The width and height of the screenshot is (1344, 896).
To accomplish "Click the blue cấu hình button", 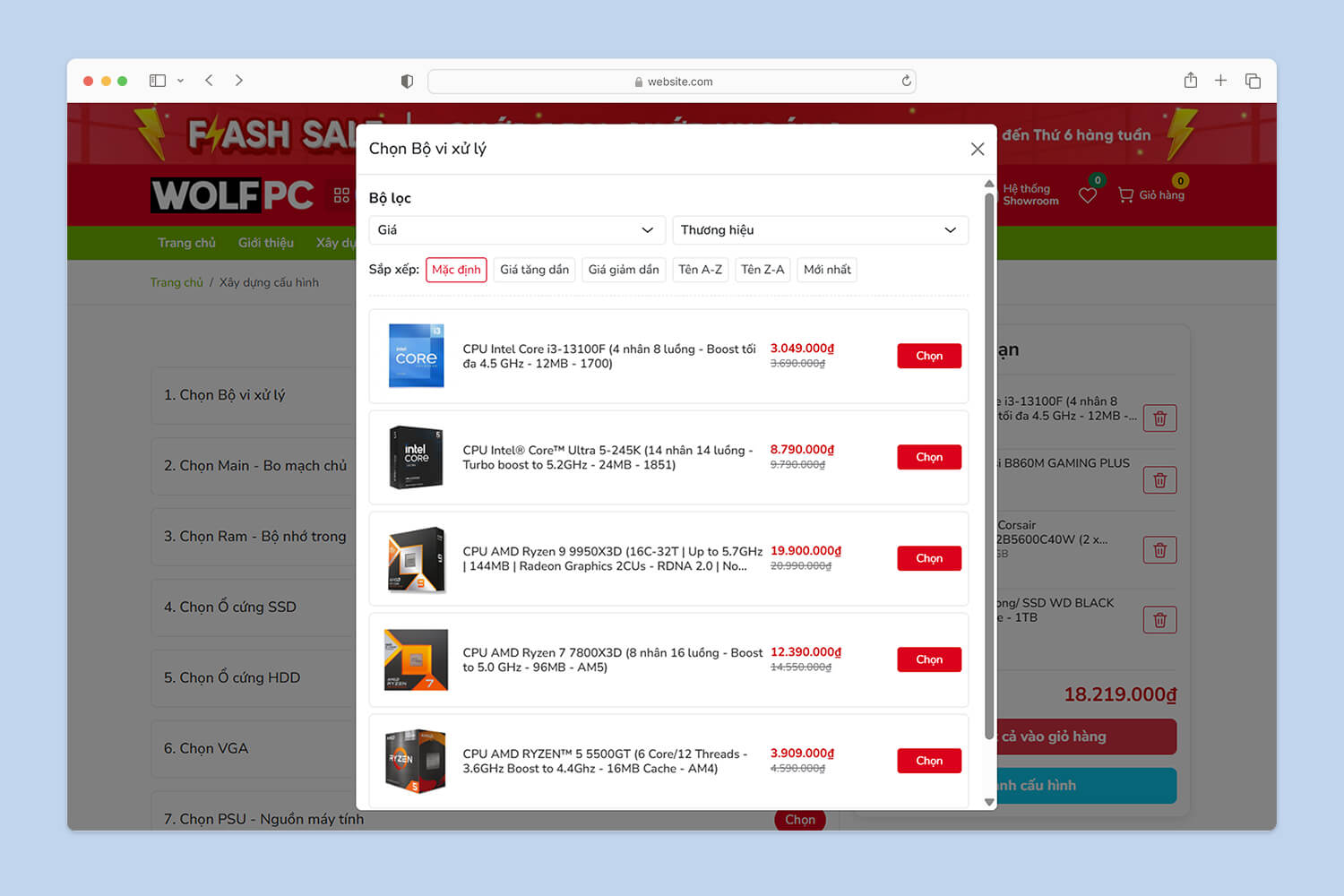I will click(x=1086, y=786).
